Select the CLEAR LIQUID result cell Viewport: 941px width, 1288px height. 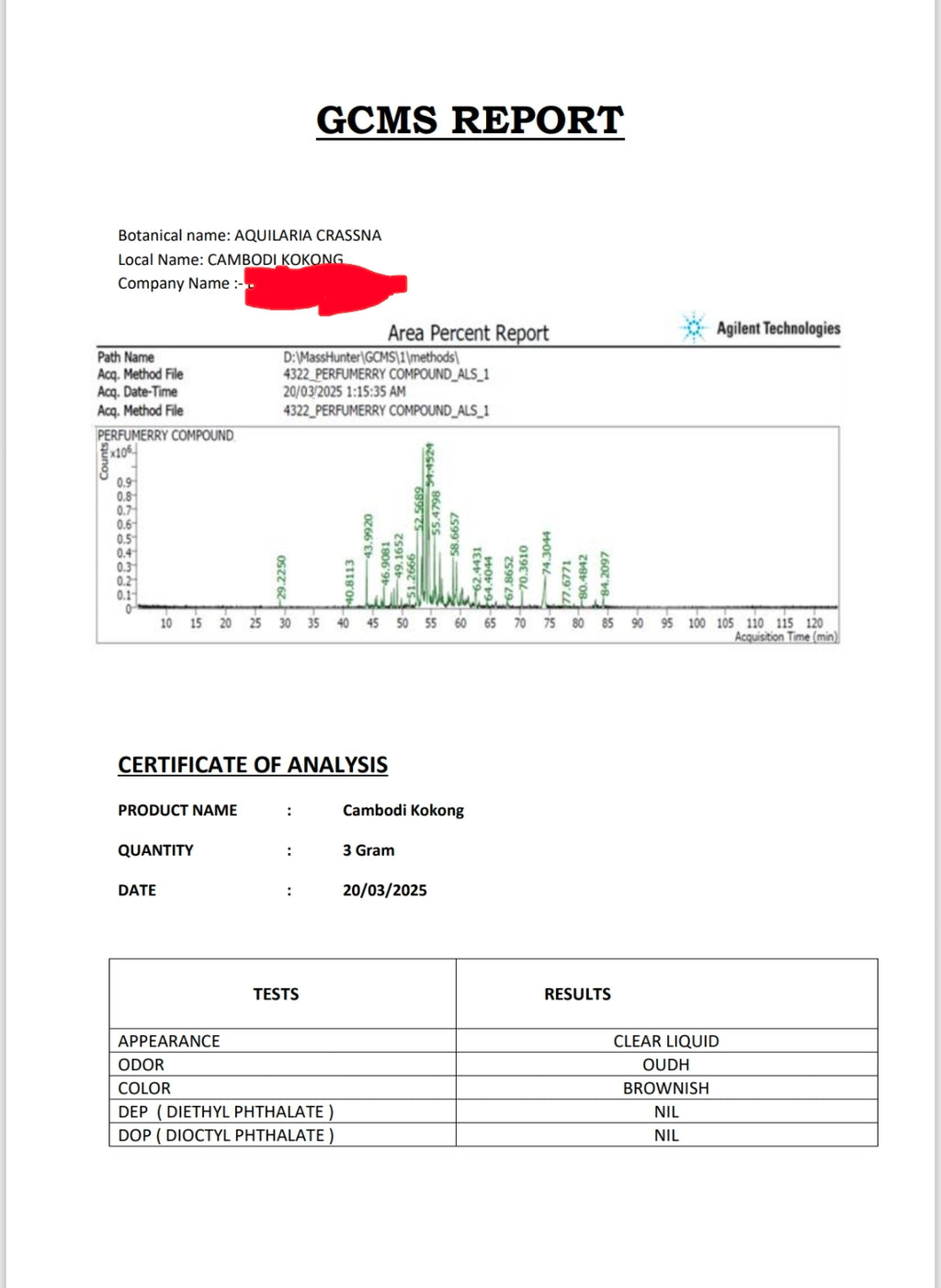pyautogui.click(x=666, y=1041)
